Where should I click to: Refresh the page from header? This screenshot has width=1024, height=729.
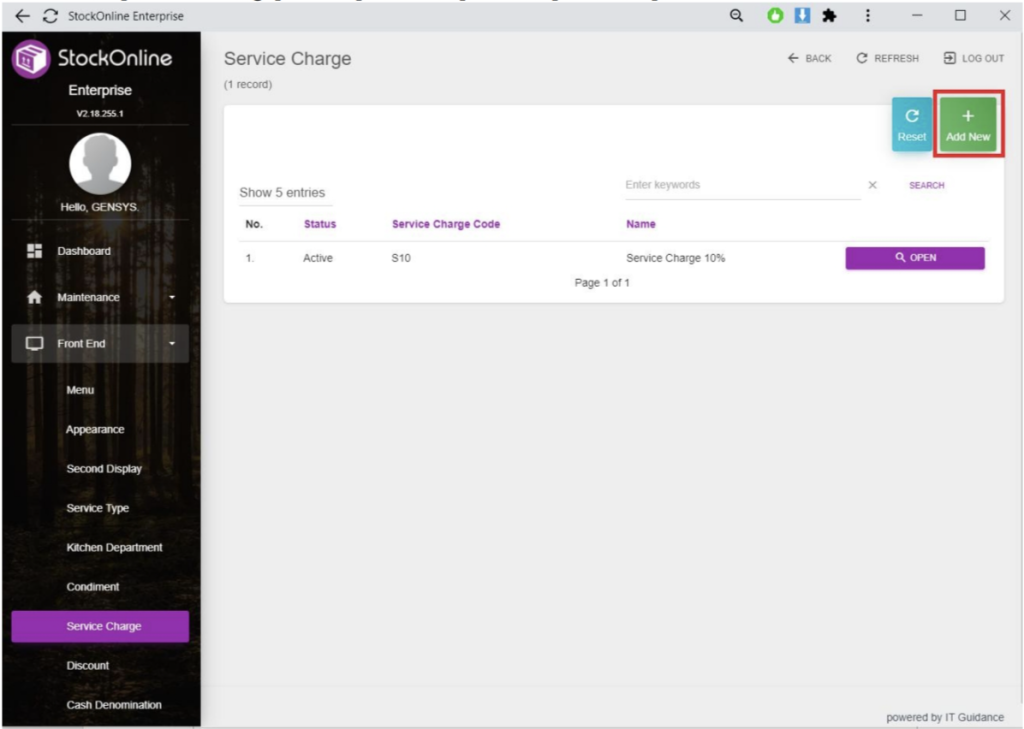coord(887,59)
